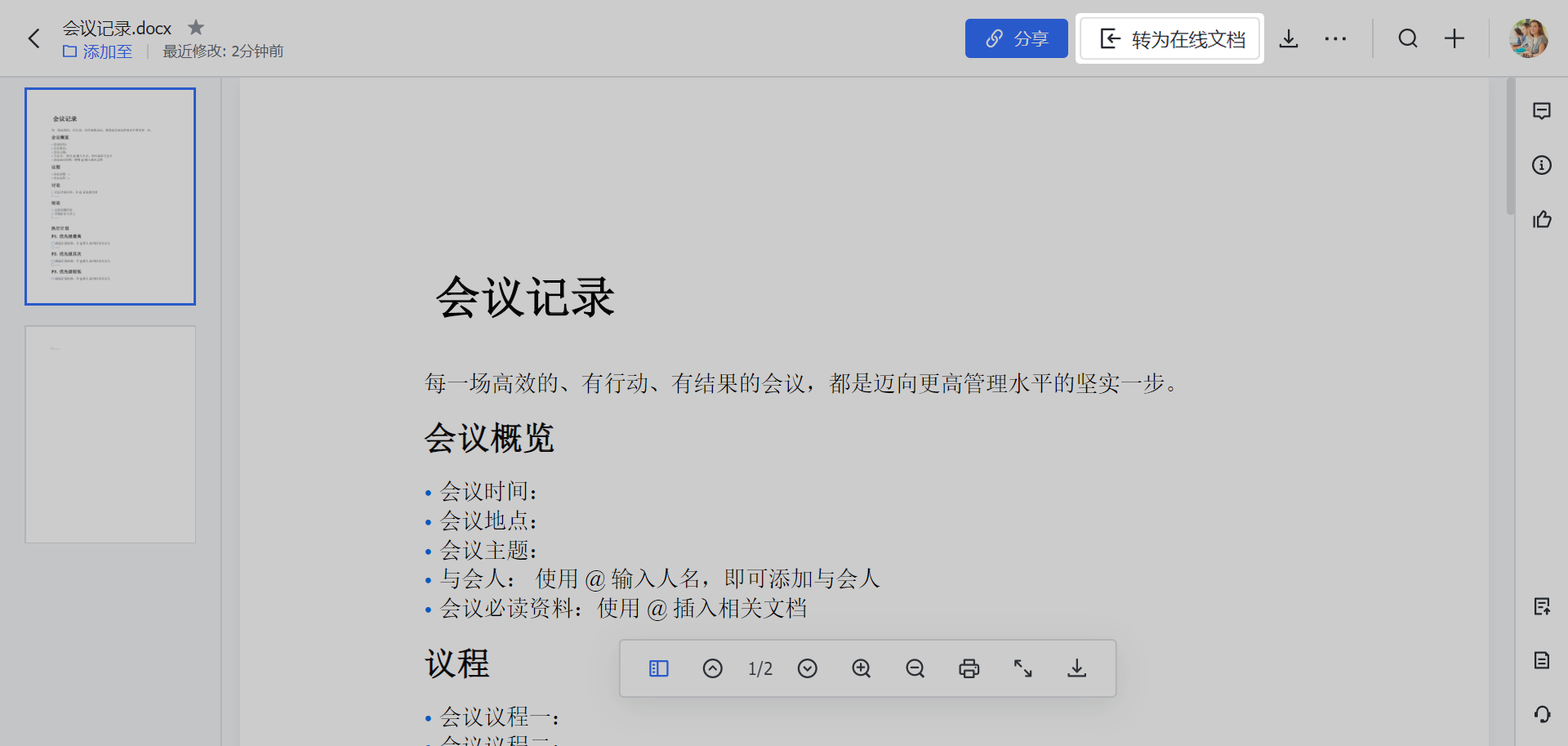Viewport: 1568px width, 746px height.
Task: Open the user profile avatar
Action: (x=1528, y=38)
